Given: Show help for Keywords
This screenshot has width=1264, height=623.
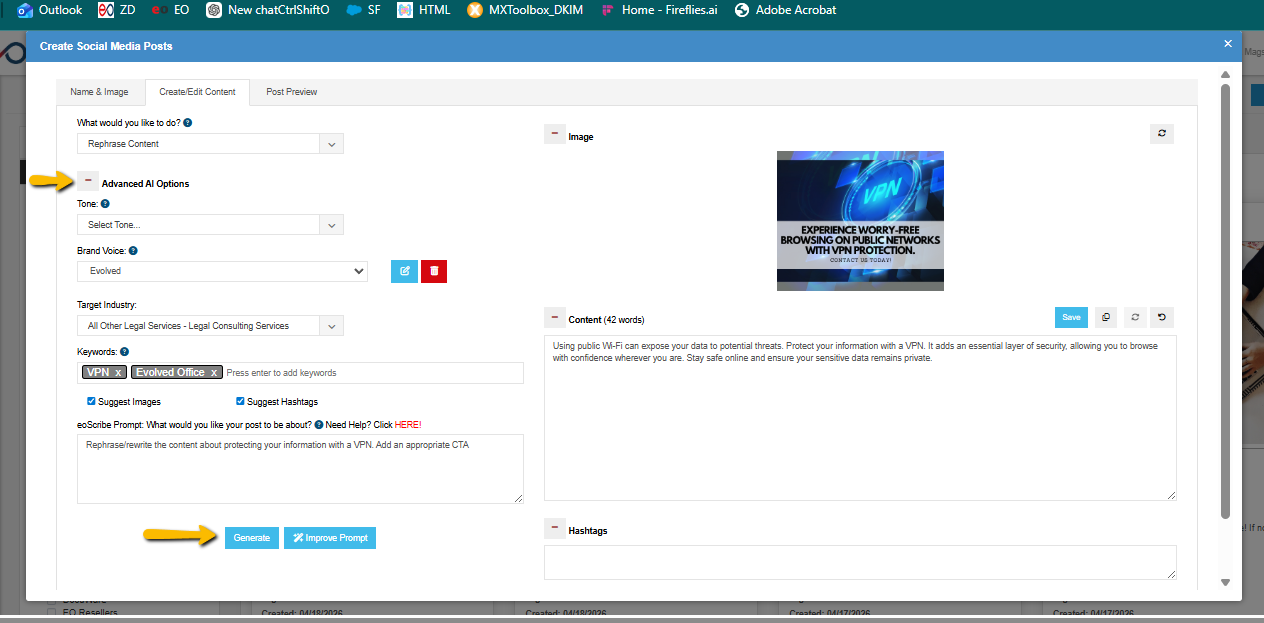Looking at the screenshot, I should [125, 352].
